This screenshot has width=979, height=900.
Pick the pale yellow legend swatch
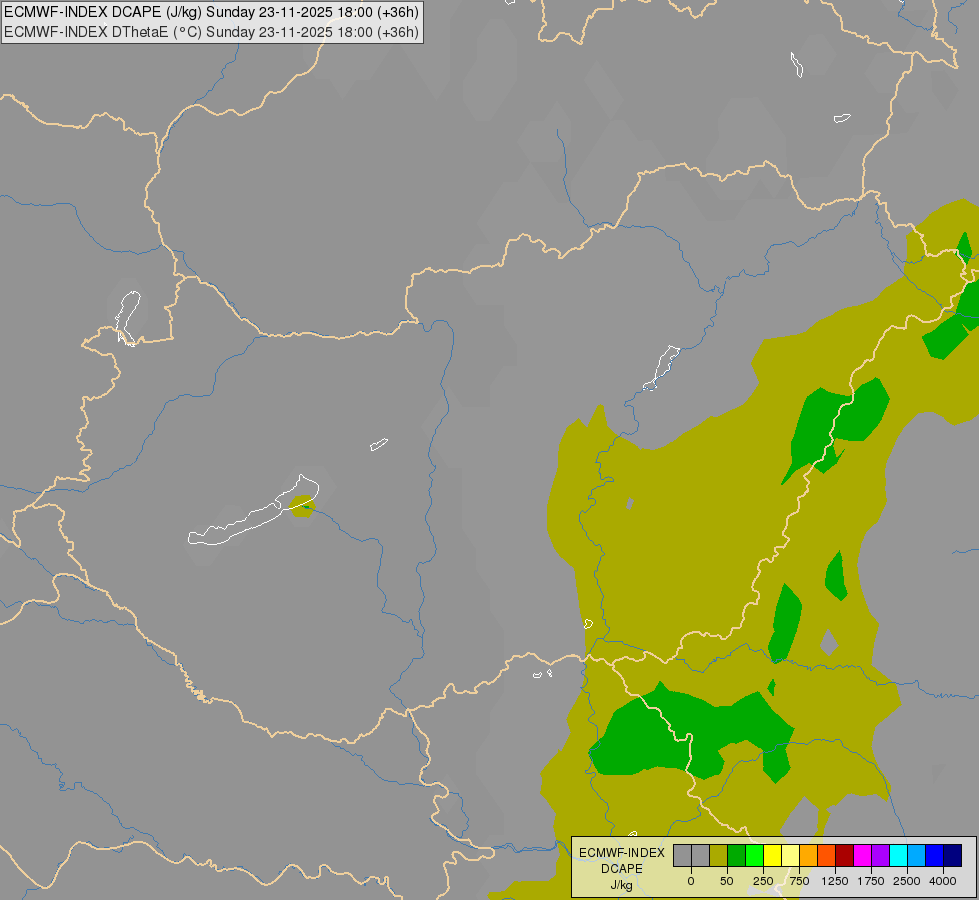coord(790,855)
